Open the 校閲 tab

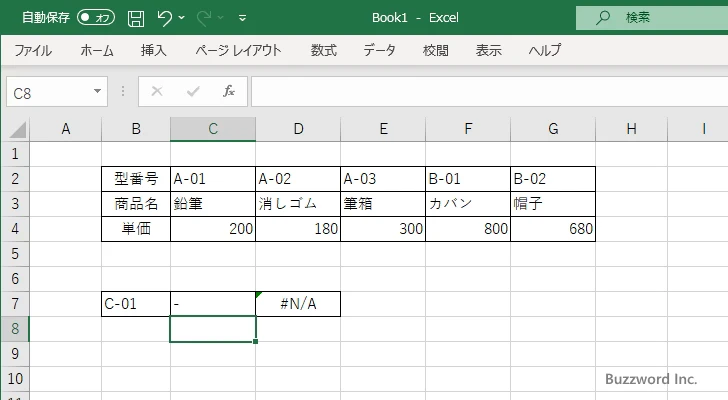click(x=436, y=50)
